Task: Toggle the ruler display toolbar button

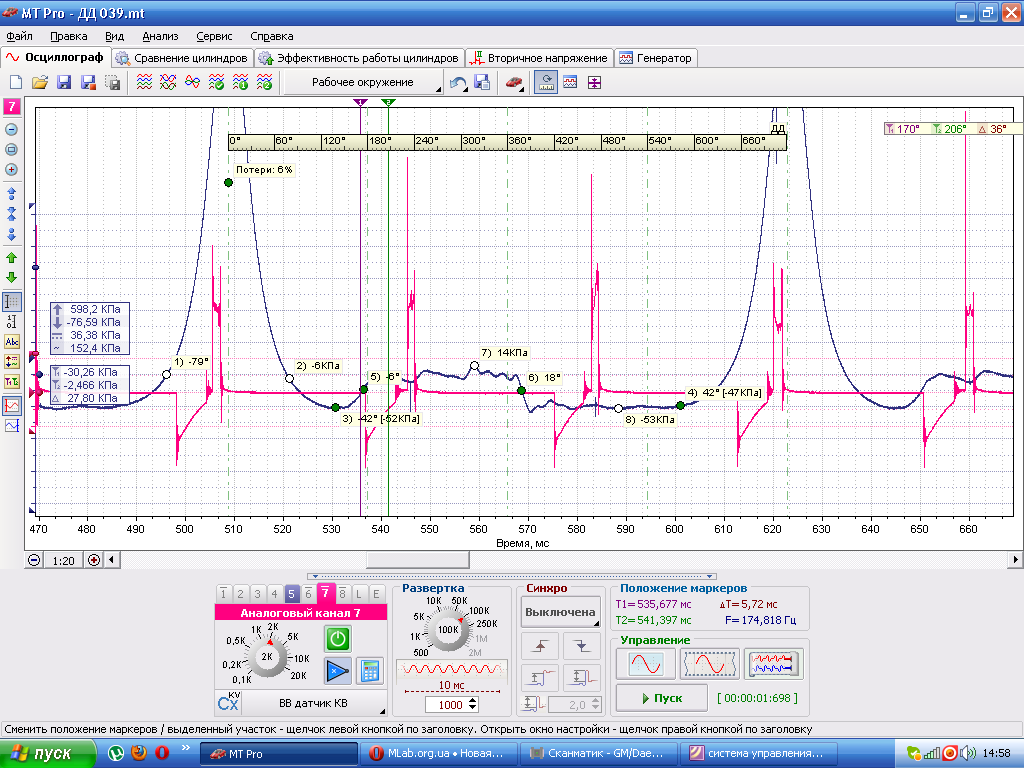Action: (546, 82)
